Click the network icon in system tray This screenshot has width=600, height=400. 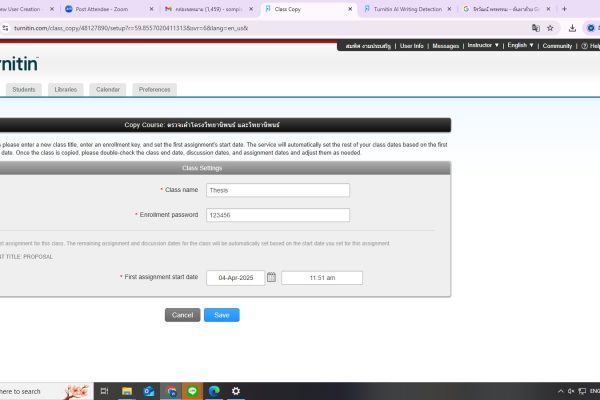[x=582, y=391]
